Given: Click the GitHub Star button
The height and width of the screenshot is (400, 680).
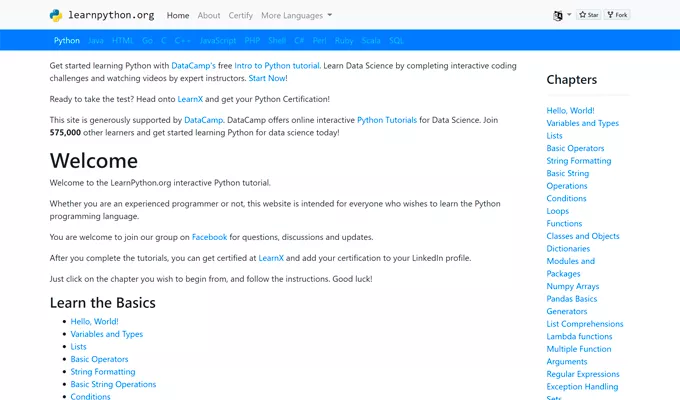Looking at the screenshot, I should point(588,15).
